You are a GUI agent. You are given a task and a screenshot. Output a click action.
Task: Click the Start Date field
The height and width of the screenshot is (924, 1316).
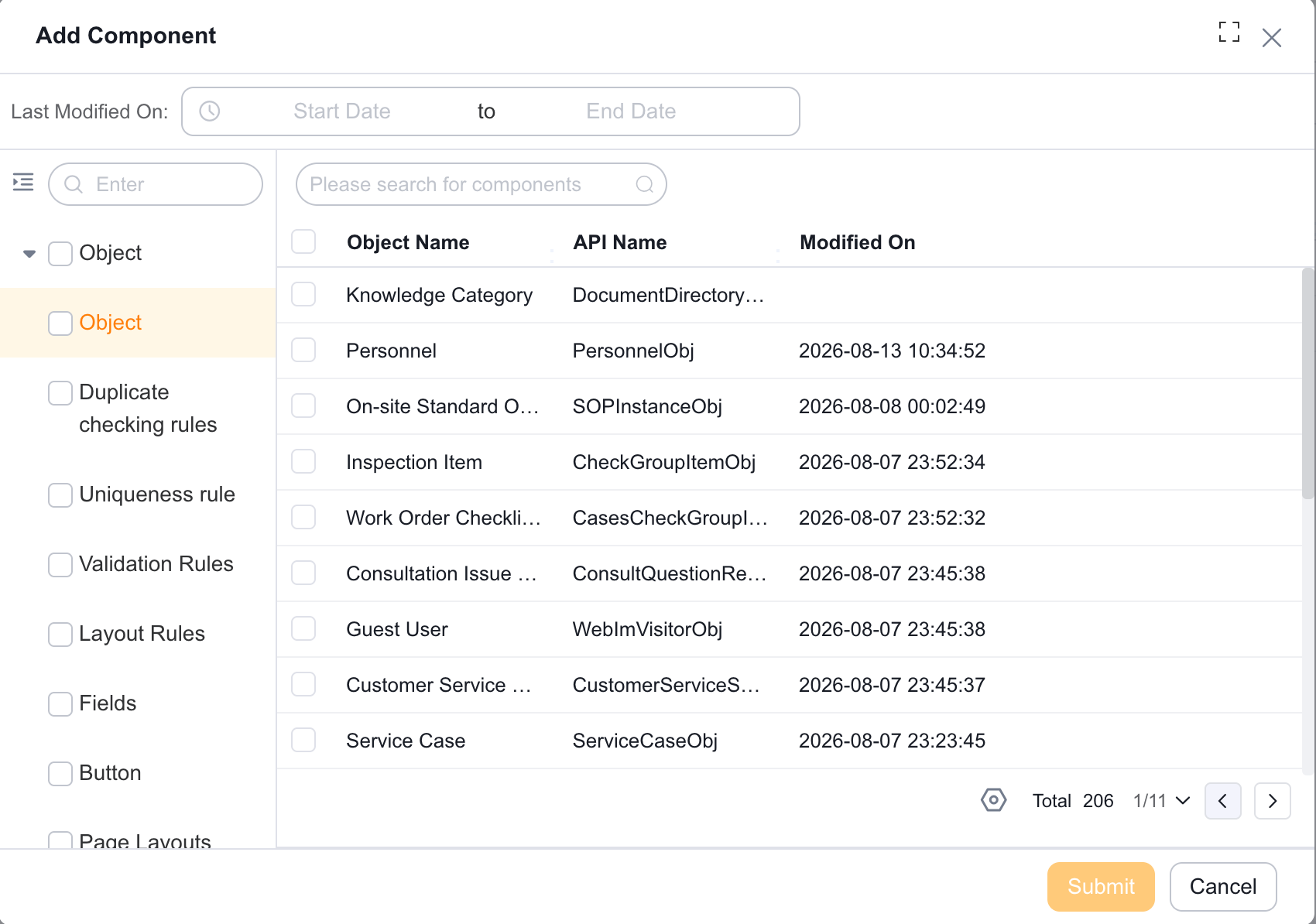pyautogui.click(x=341, y=111)
